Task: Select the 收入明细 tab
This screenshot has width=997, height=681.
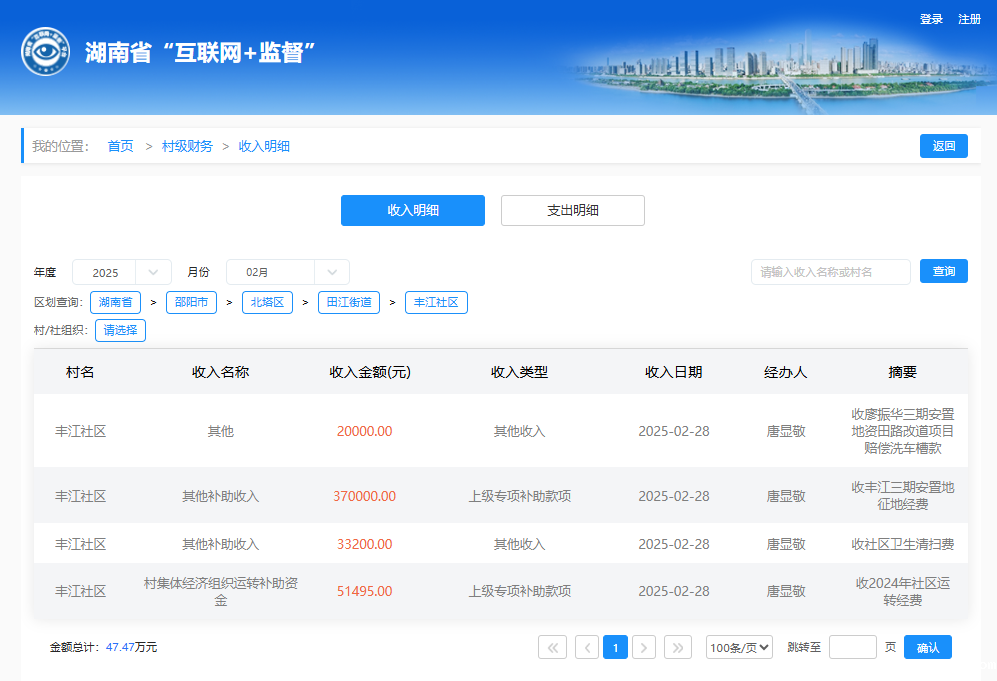Action: (x=412, y=210)
